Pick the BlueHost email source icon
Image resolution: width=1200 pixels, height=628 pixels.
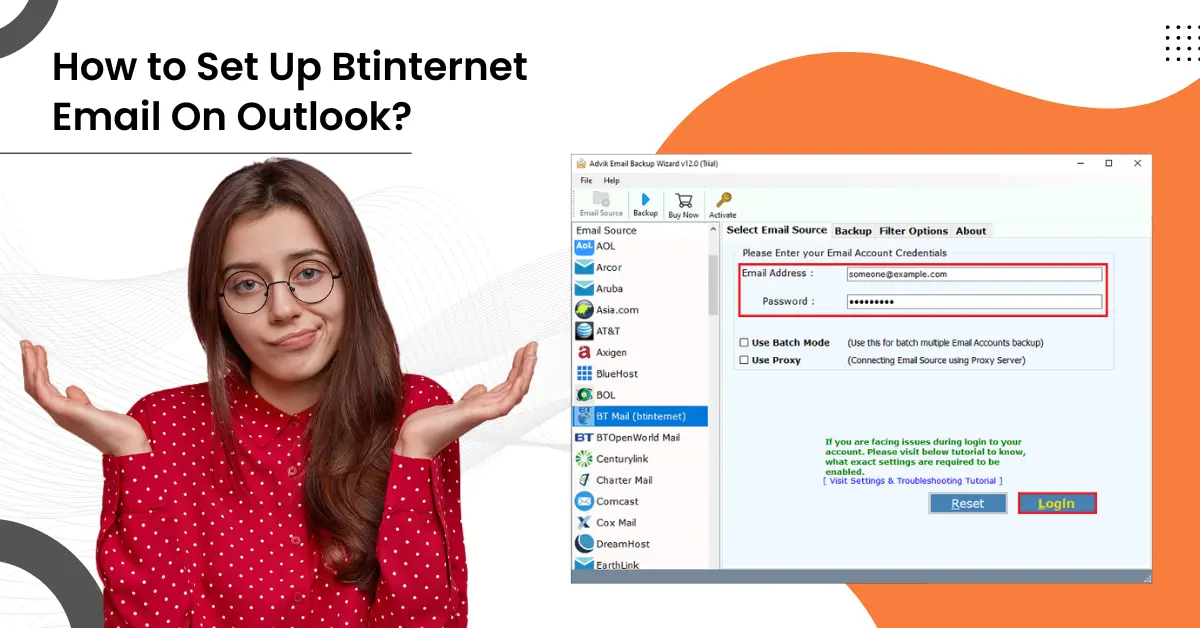click(x=583, y=373)
